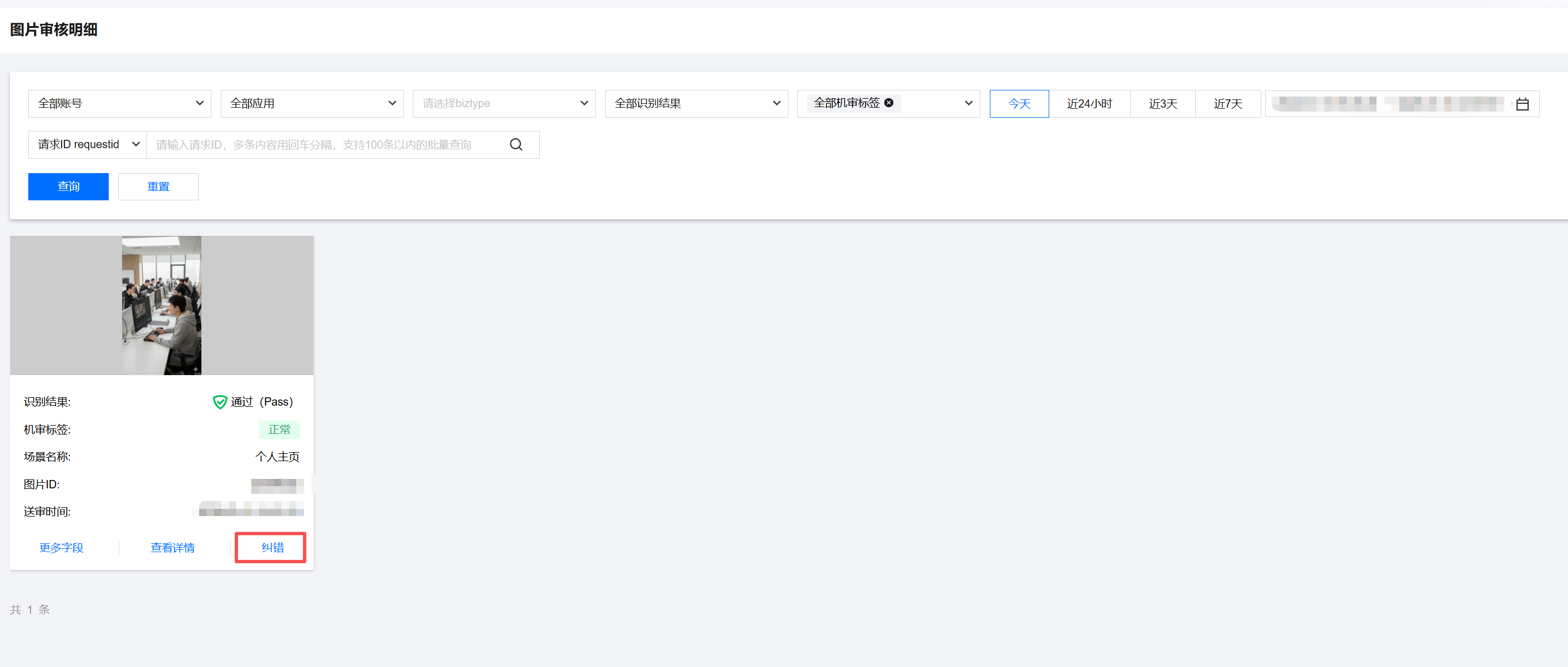The image size is (1568, 667).
Task: Open the 请求ID requestid type selector
Action: (x=87, y=144)
